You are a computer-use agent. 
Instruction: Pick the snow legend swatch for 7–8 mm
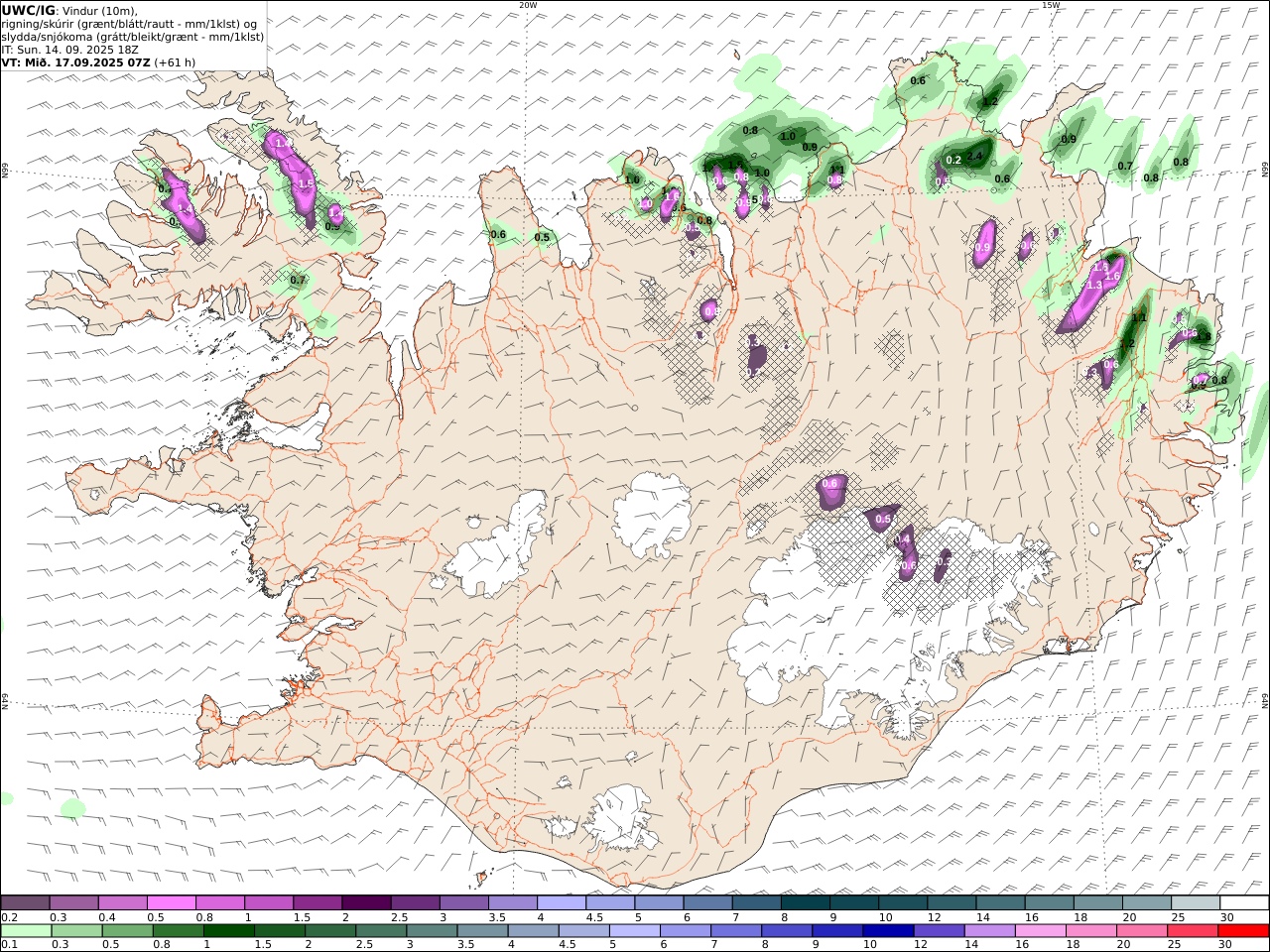(756, 902)
